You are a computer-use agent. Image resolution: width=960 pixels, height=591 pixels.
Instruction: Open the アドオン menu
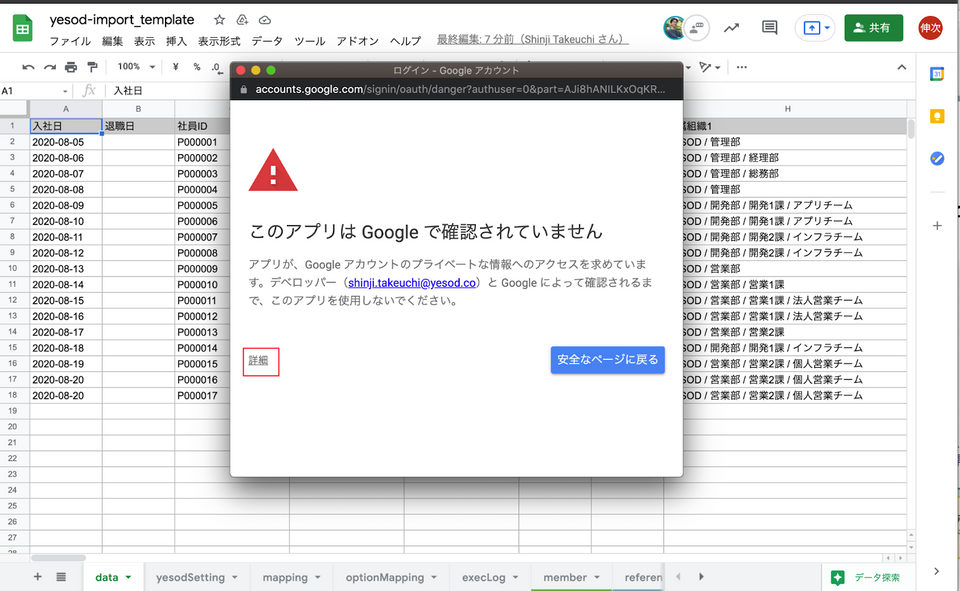[358, 41]
